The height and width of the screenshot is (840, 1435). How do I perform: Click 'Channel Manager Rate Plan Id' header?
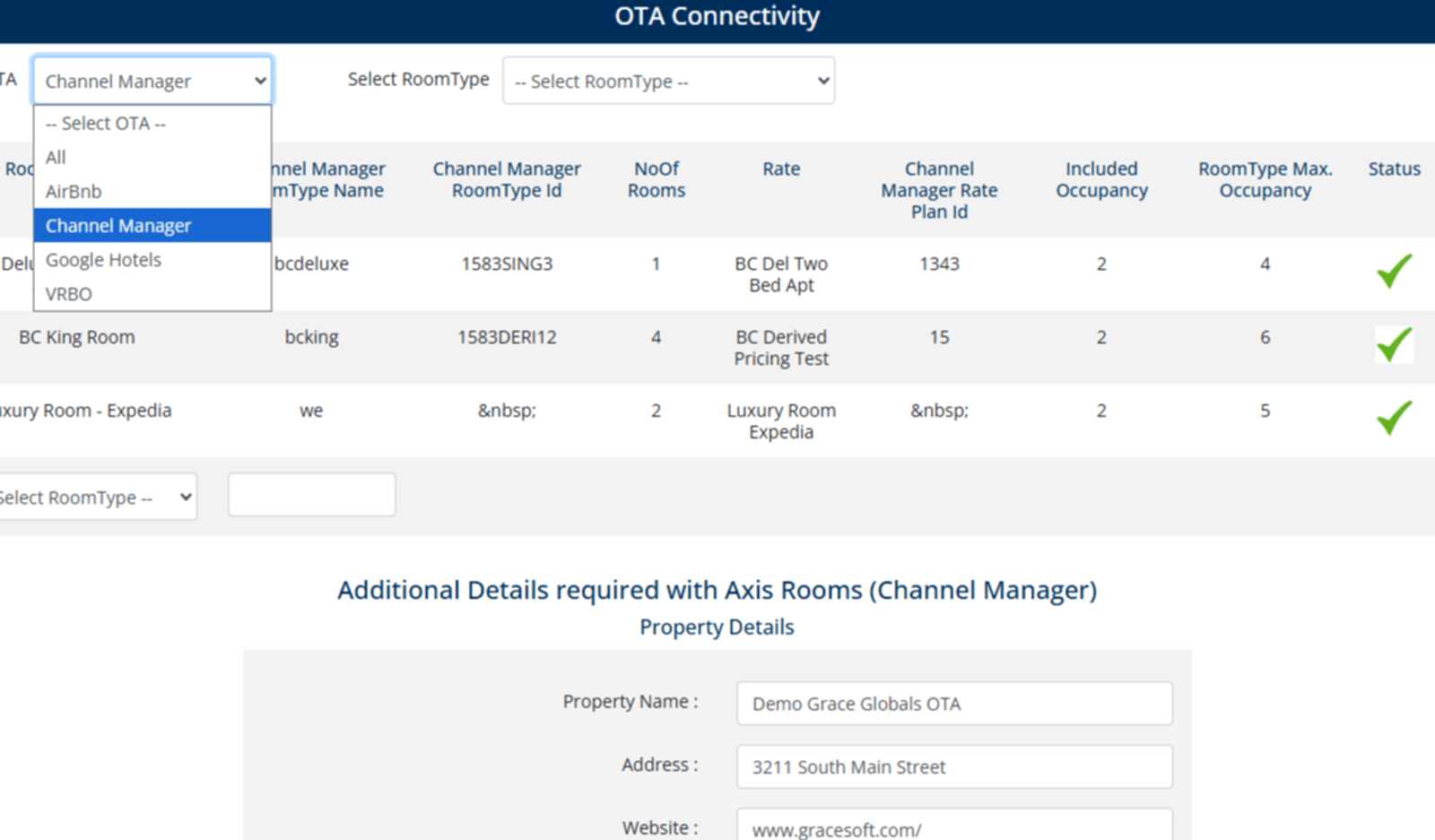point(939,190)
